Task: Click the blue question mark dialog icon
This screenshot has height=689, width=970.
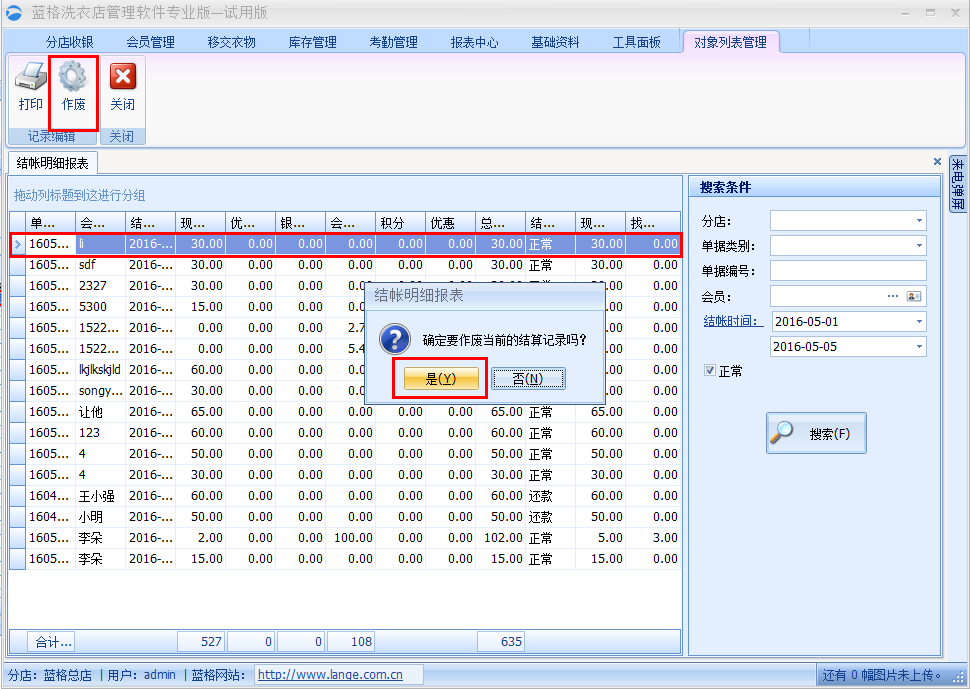Action: click(394, 339)
